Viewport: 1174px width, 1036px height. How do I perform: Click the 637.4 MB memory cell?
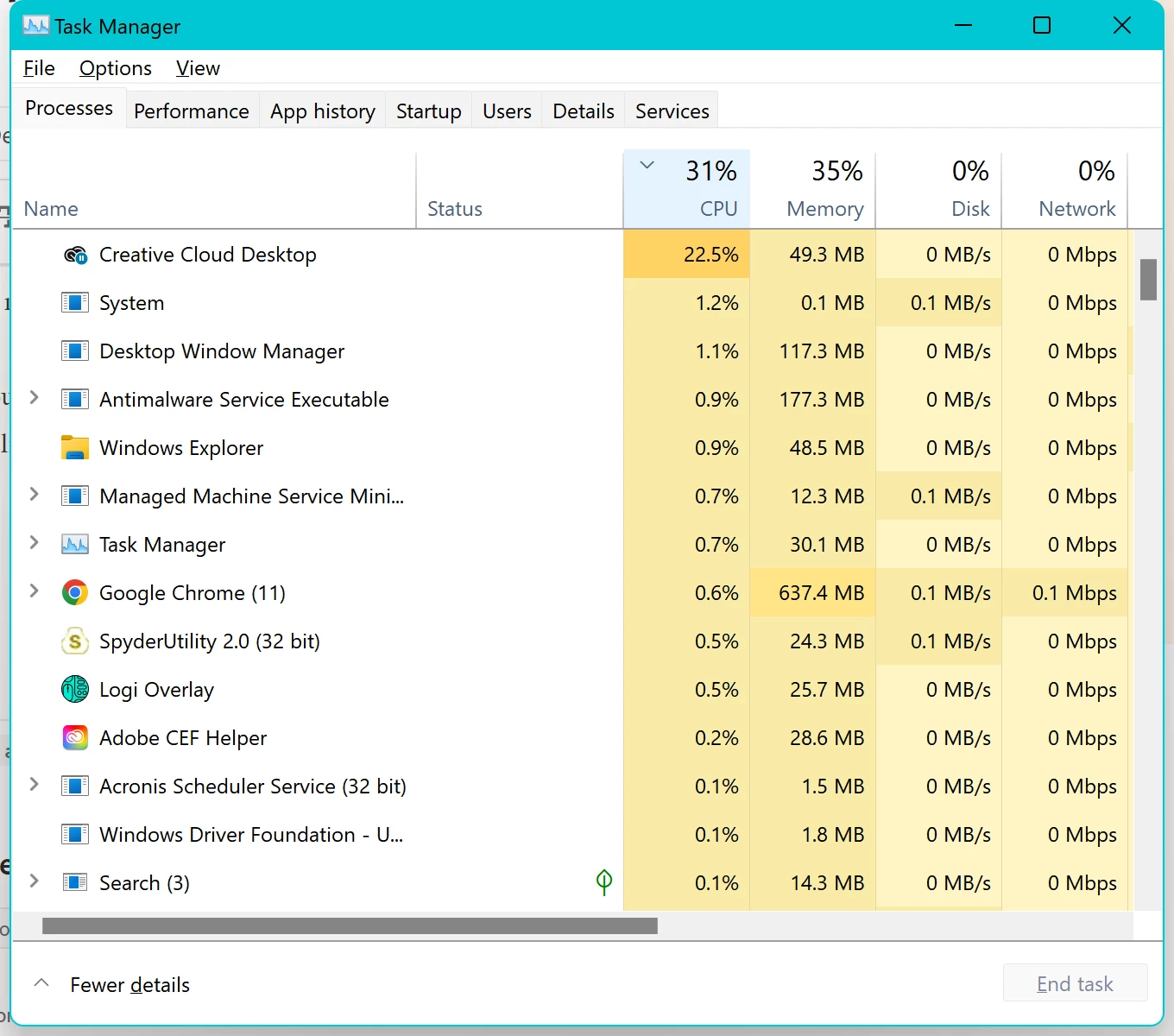[812, 593]
